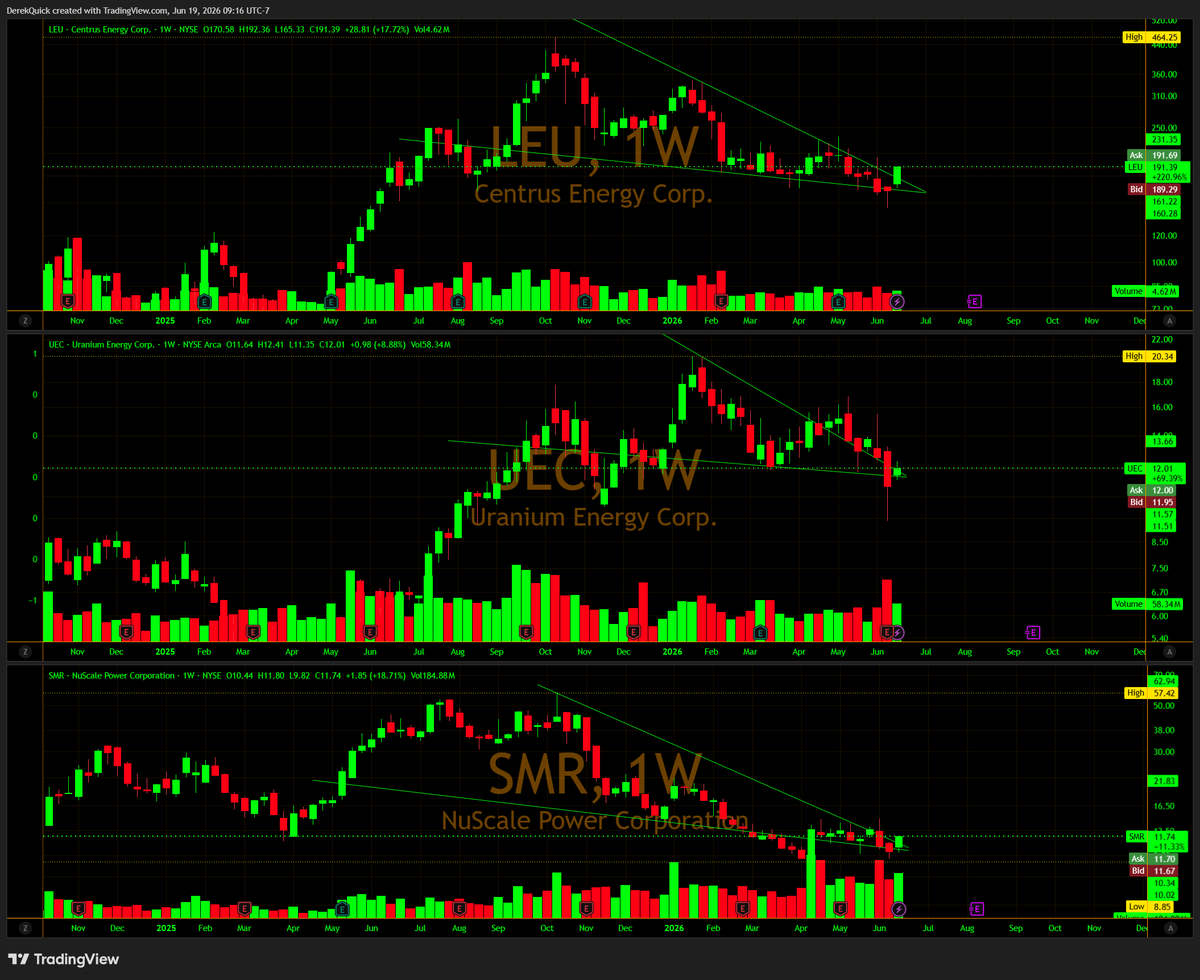1200x980 pixels.
Task: Click SMR earnings icon under May 2025
Action: pos(342,908)
